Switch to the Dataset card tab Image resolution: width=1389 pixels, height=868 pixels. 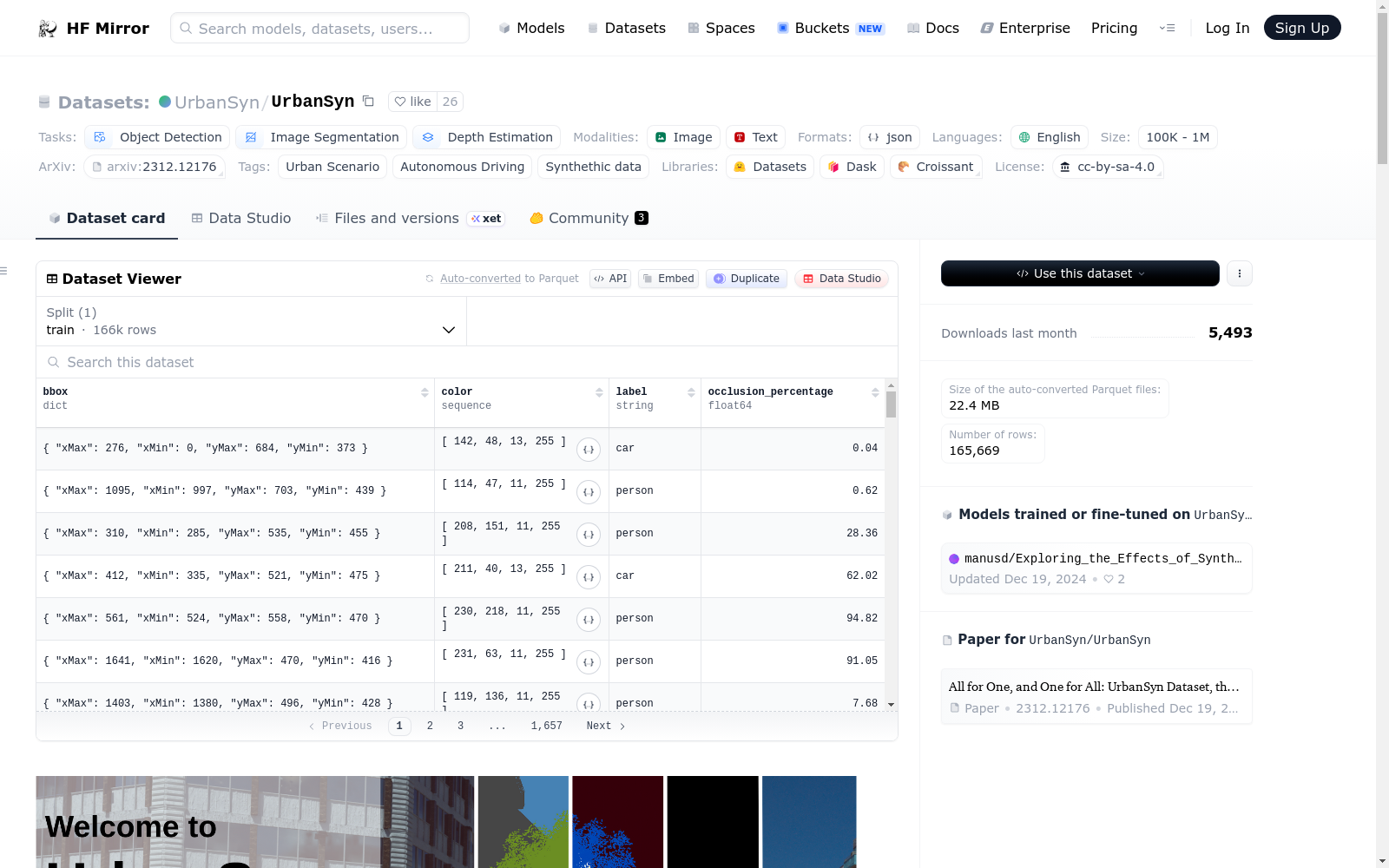[x=107, y=218]
